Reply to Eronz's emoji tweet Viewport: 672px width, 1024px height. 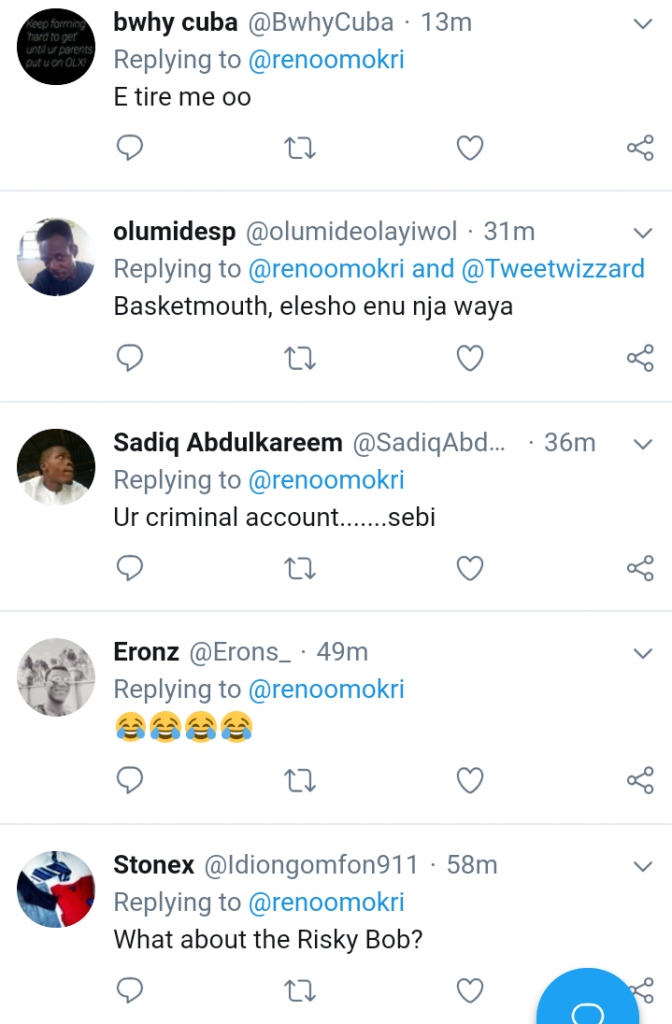(x=131, y=780)
